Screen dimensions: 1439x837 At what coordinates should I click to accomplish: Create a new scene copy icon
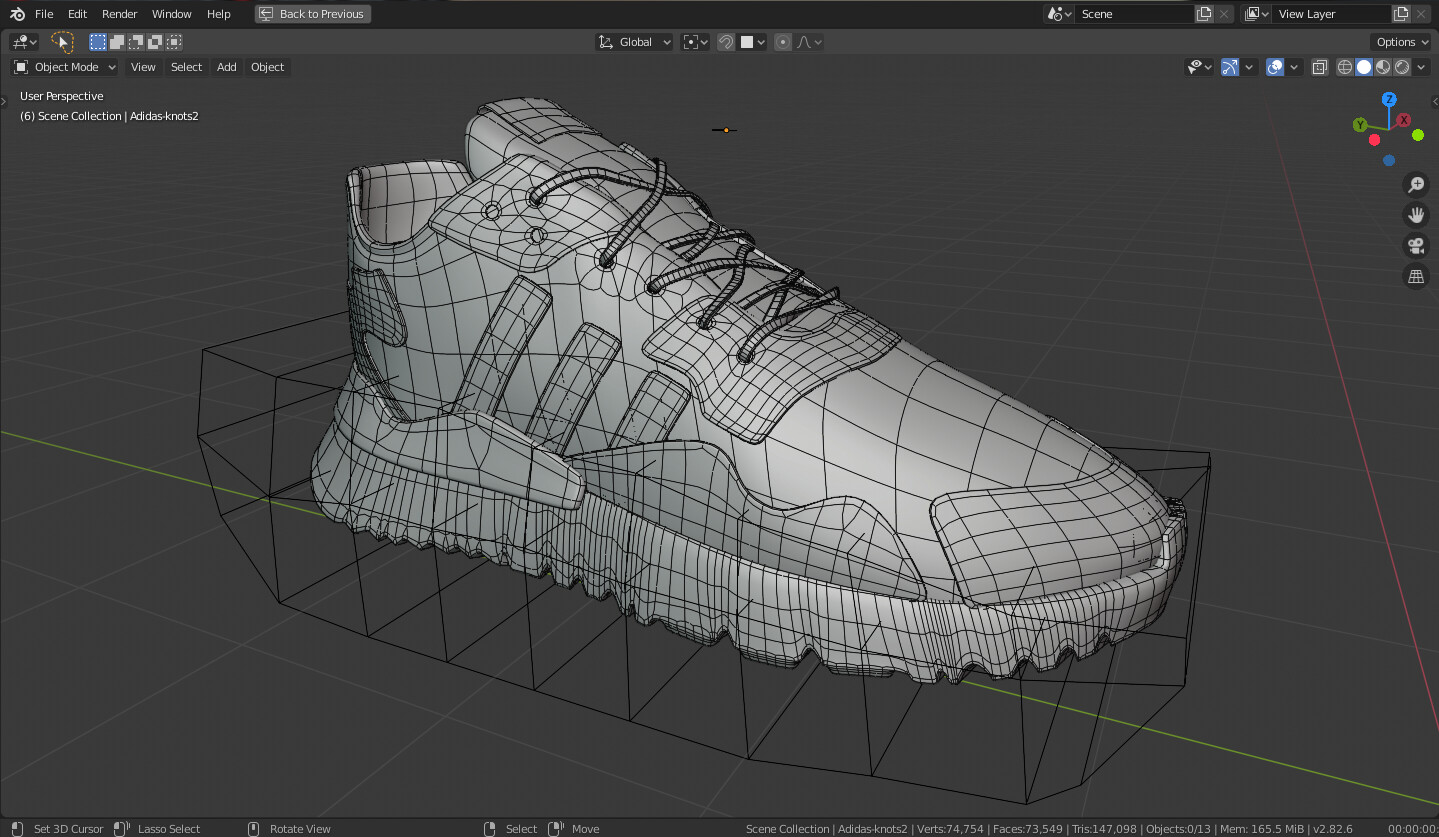pos(1205,14)
